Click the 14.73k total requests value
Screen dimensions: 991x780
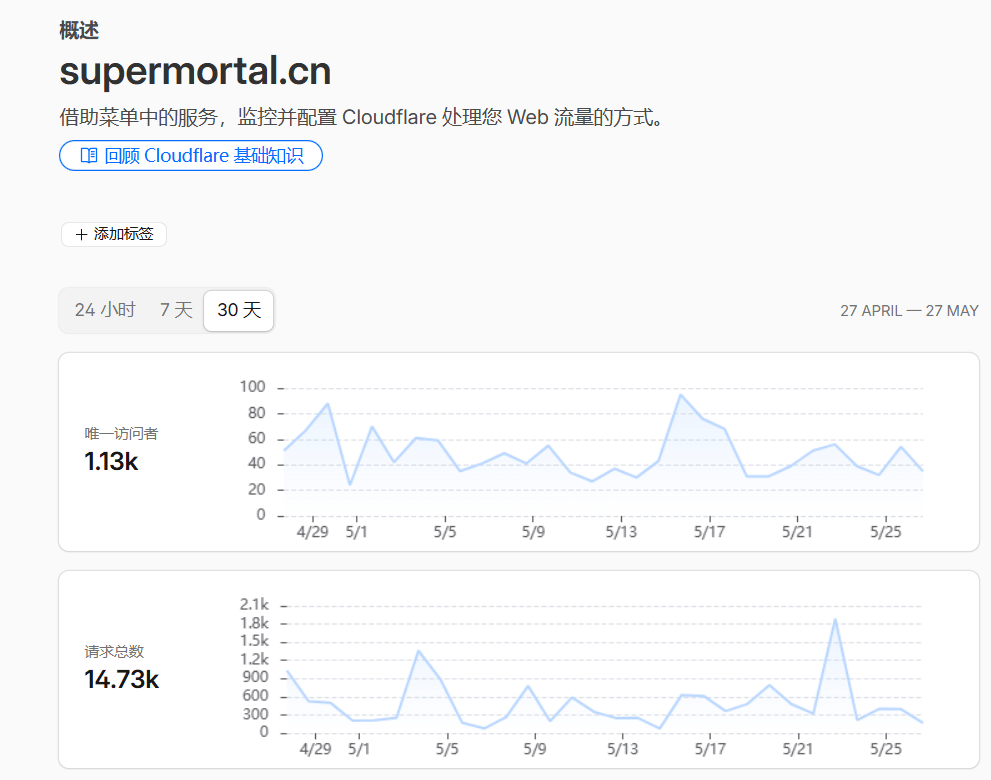(x=121, y=679)
